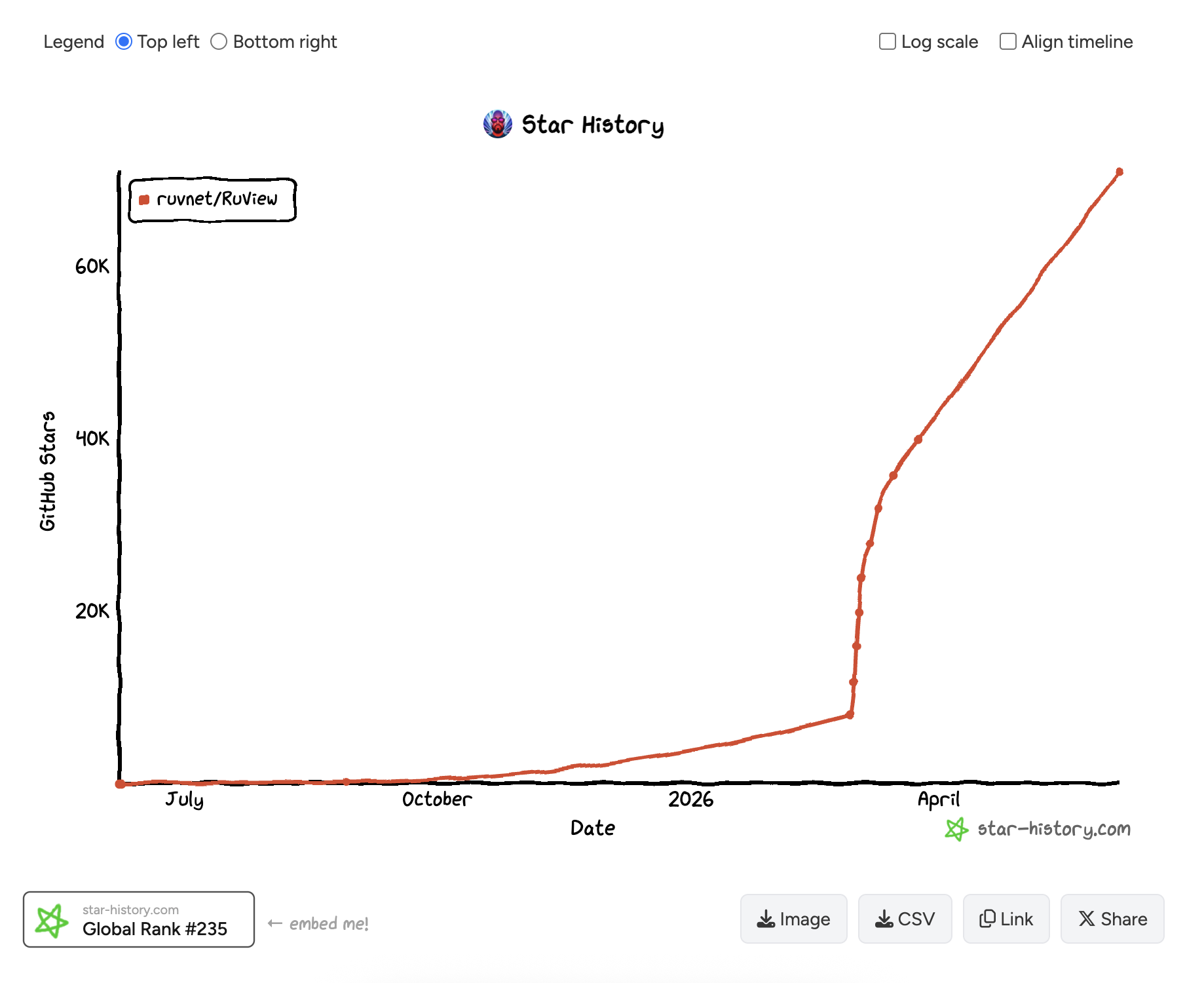1204x983 pixels.
Task: Click the X logo on Share button
Action: [x=1087, y=919]
